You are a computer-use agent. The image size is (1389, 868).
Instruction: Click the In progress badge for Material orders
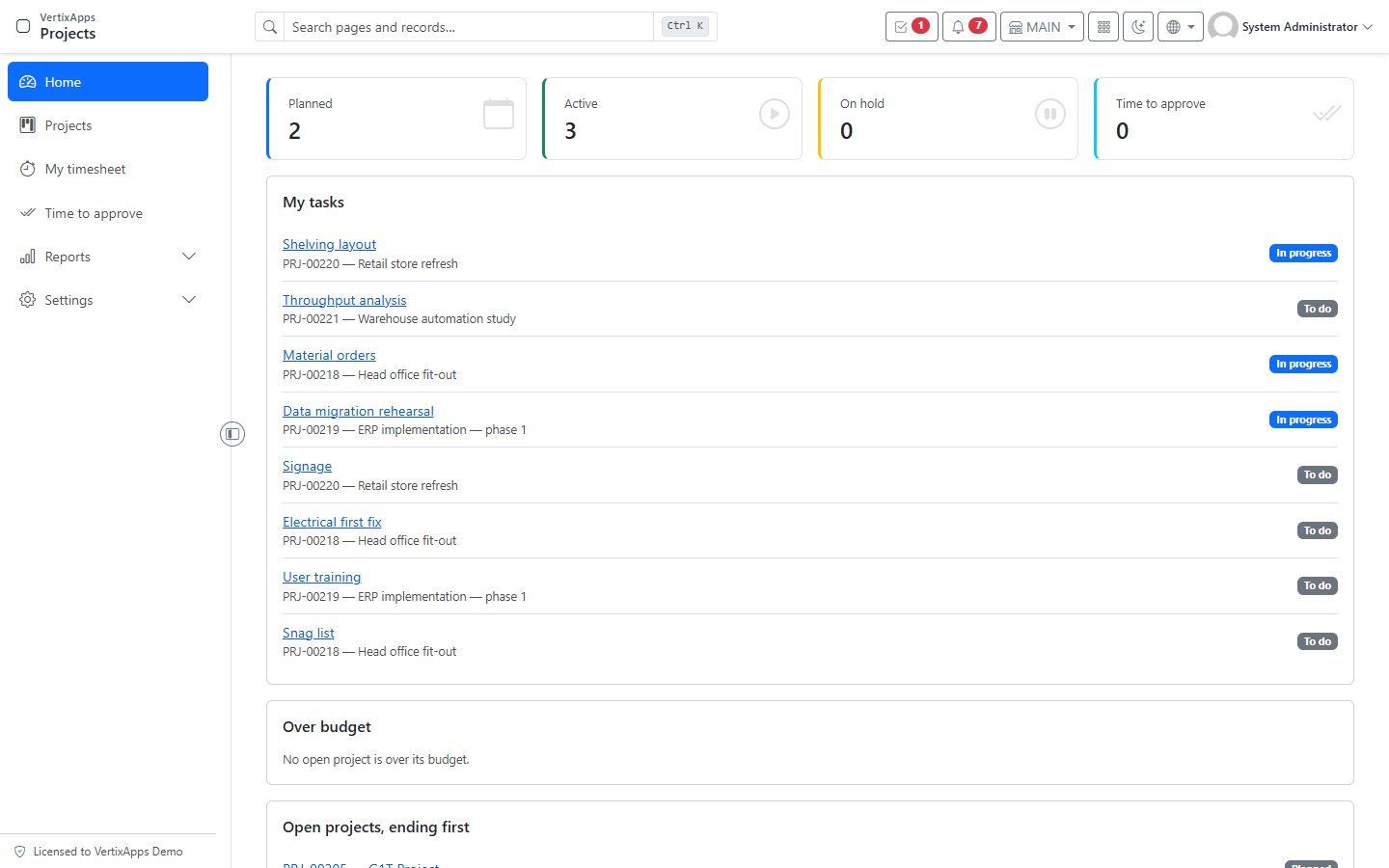point(1303,364)
